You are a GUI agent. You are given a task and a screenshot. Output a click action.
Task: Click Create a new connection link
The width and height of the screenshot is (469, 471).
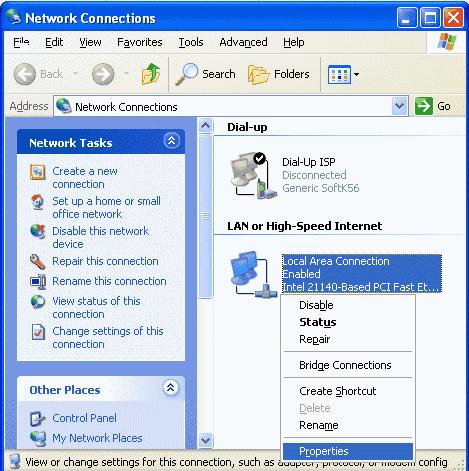click(x=85, y=177)
